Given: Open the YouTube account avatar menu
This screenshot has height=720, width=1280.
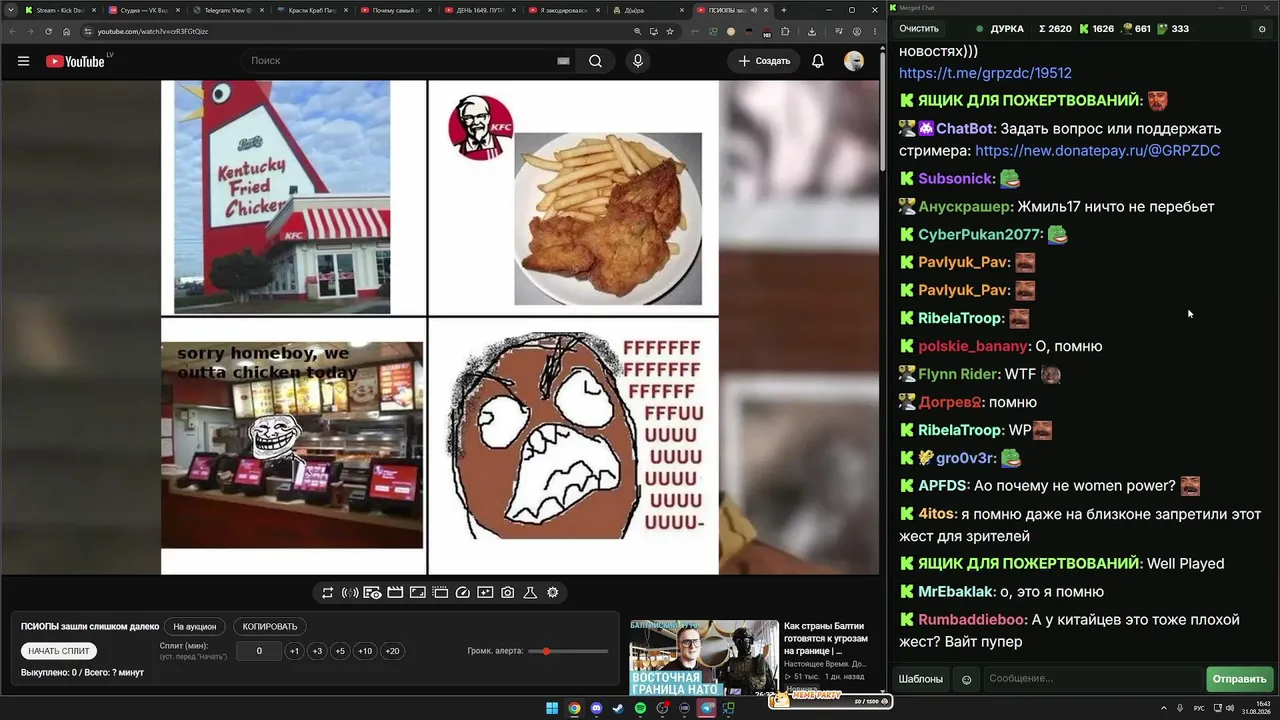Looking at the screenshot, I should pyautogui.click(x=854, y=61).
